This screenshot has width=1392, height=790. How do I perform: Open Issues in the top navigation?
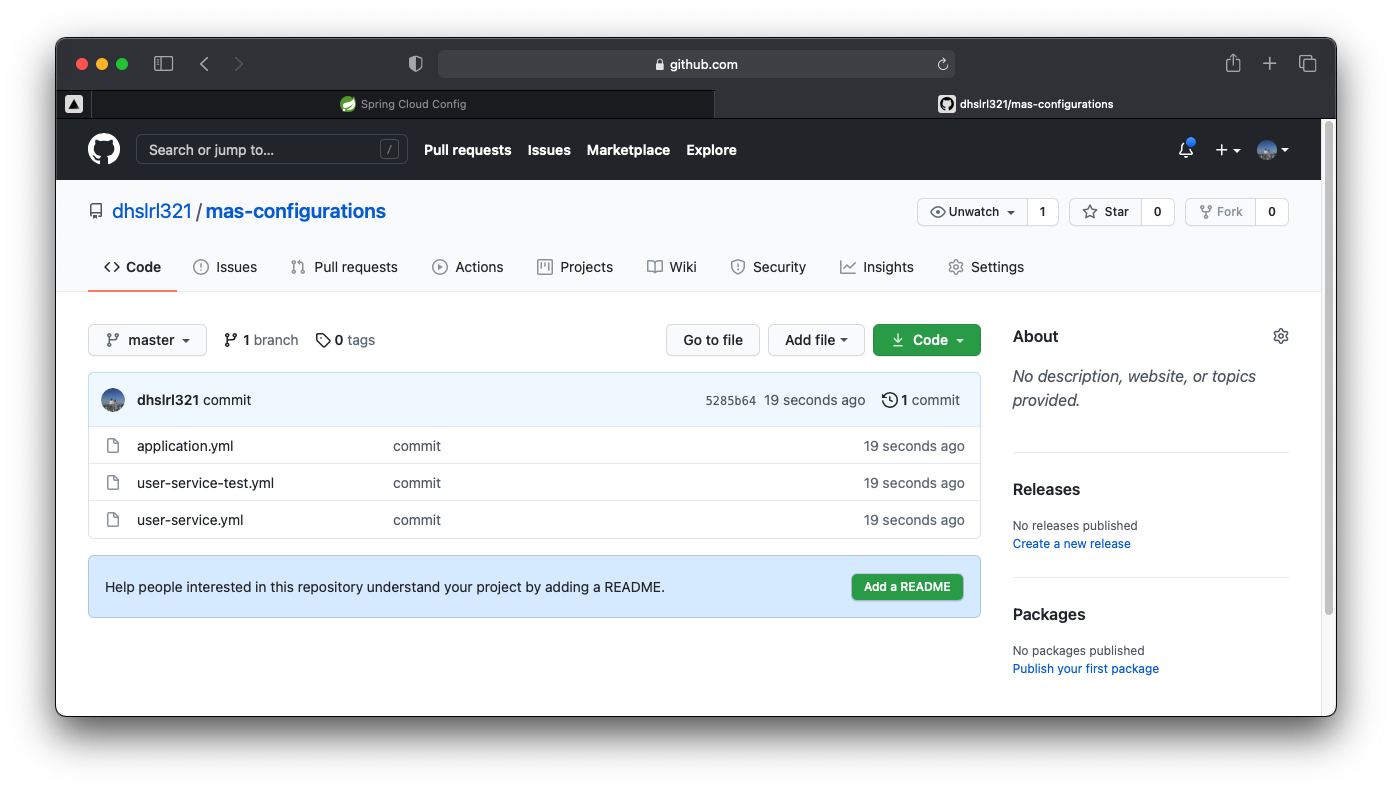(x=549, y=150)
